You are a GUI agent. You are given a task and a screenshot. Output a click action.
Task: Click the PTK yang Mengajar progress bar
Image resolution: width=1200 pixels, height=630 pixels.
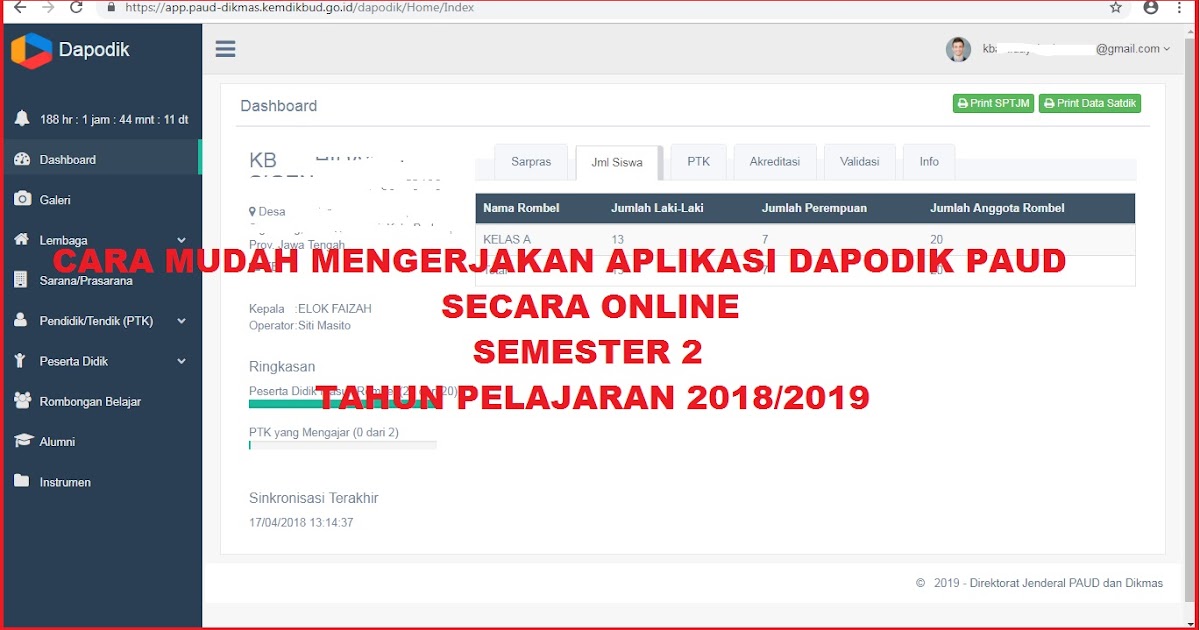[x=343, y=445]
